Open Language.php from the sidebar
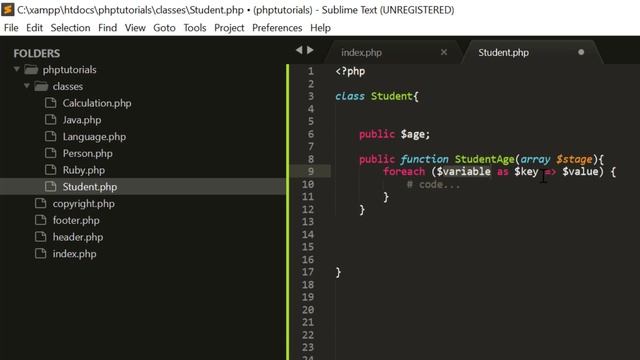640x360 pixels. 94,137
